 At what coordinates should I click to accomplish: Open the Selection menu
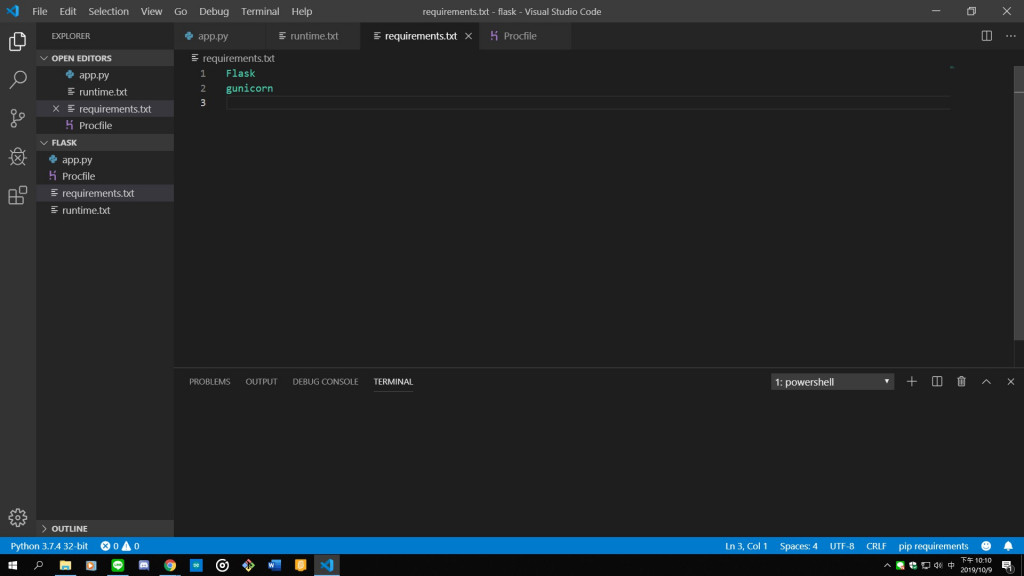108,11
